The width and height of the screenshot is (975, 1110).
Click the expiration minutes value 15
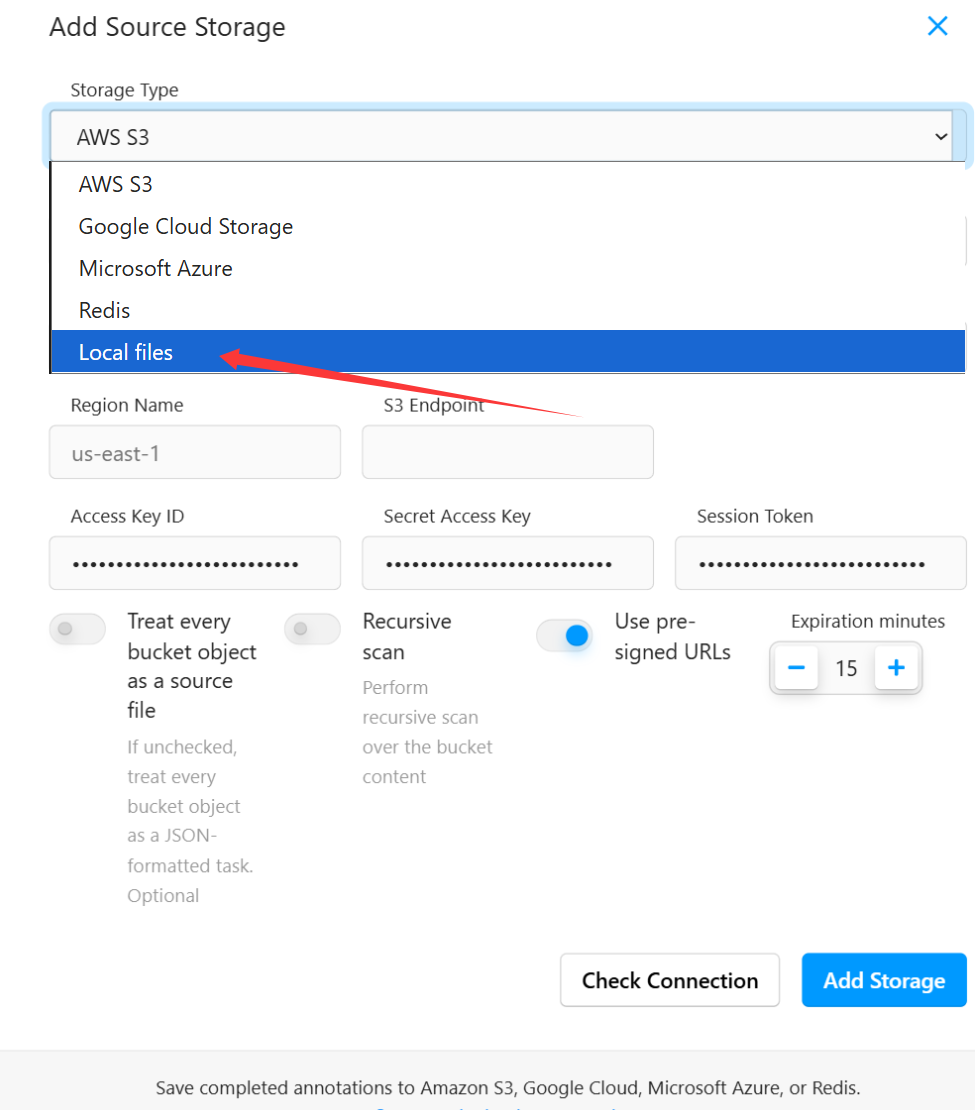(x=846, y=668)
